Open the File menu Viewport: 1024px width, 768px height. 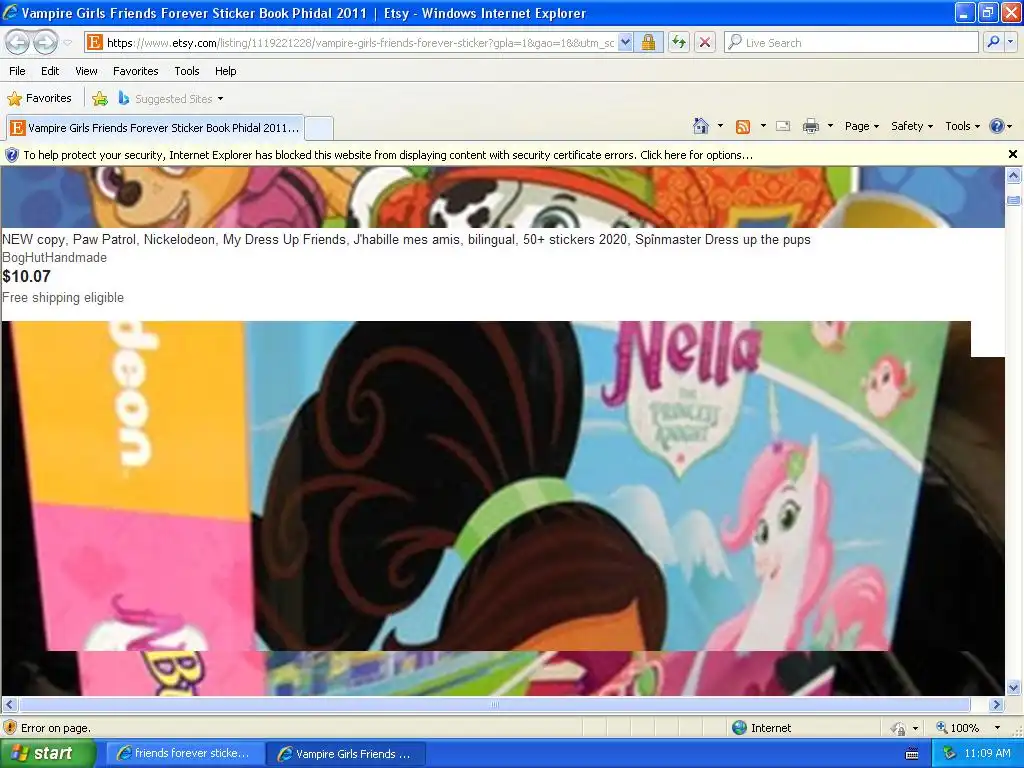point(18,71)
